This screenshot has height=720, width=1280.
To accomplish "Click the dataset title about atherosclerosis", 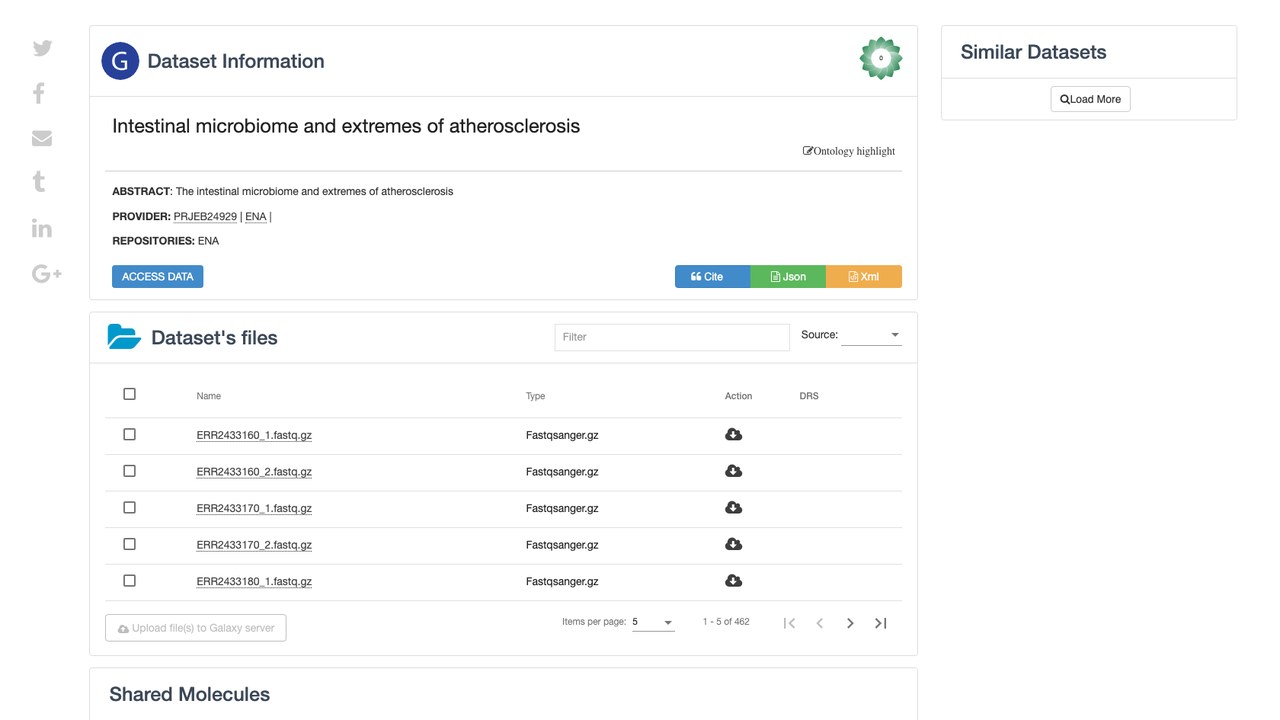I will pos(346,126).
